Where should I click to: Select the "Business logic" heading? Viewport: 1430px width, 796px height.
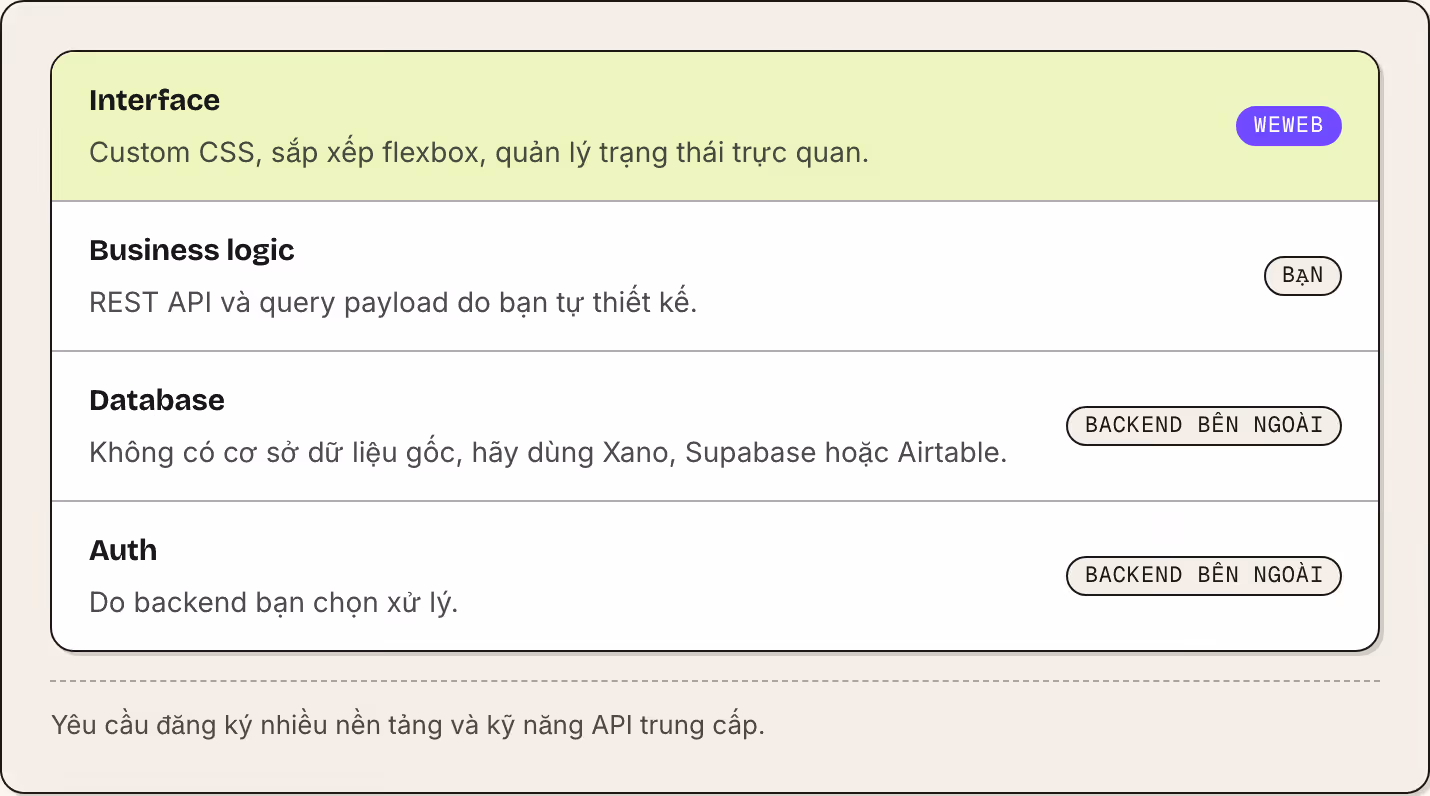pyautogui.click(x=192, y=250)
